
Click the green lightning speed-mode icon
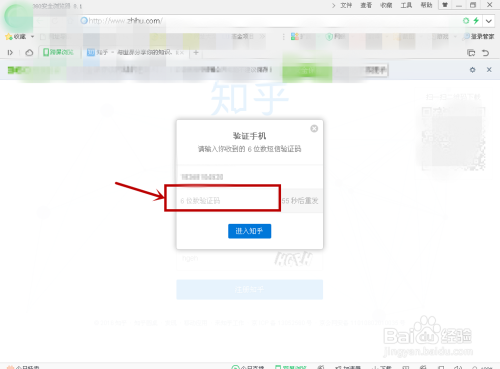476,21
